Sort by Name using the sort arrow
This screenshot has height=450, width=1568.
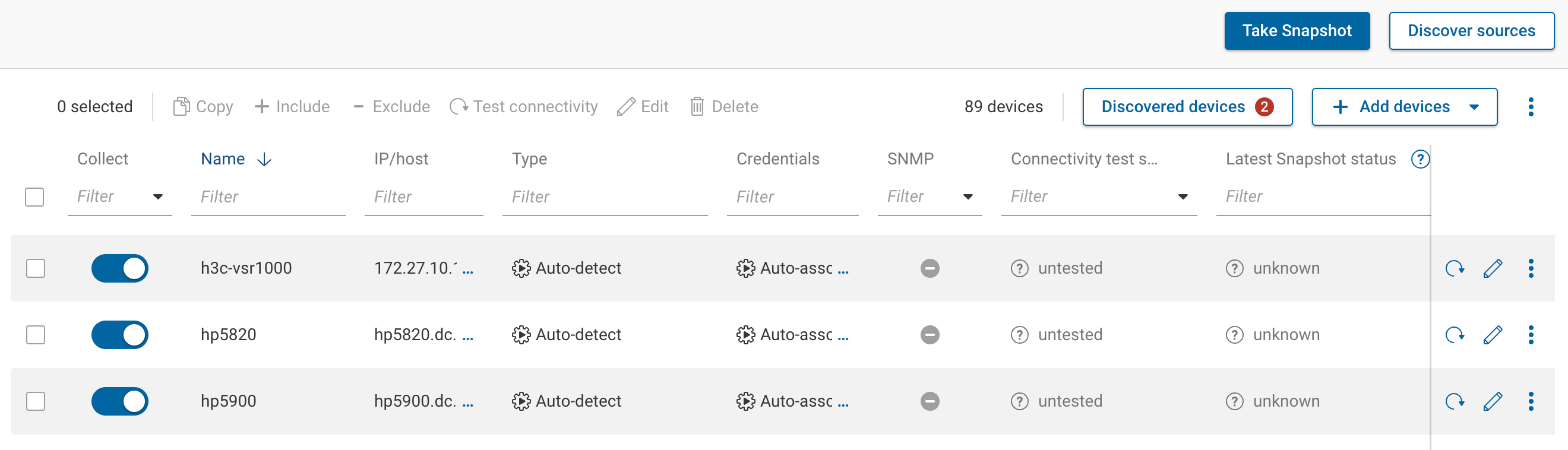[264, 159]
